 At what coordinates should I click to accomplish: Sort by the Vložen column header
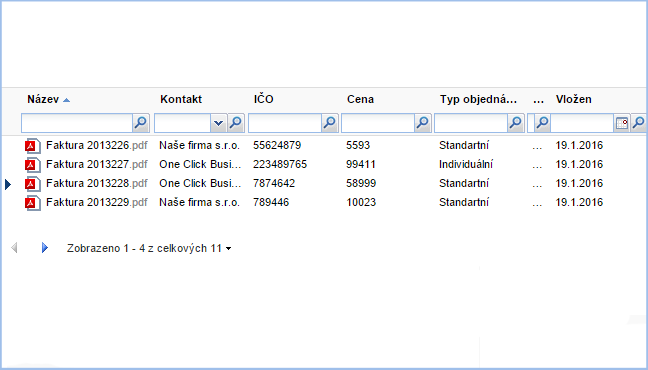(x=574, y=99)
